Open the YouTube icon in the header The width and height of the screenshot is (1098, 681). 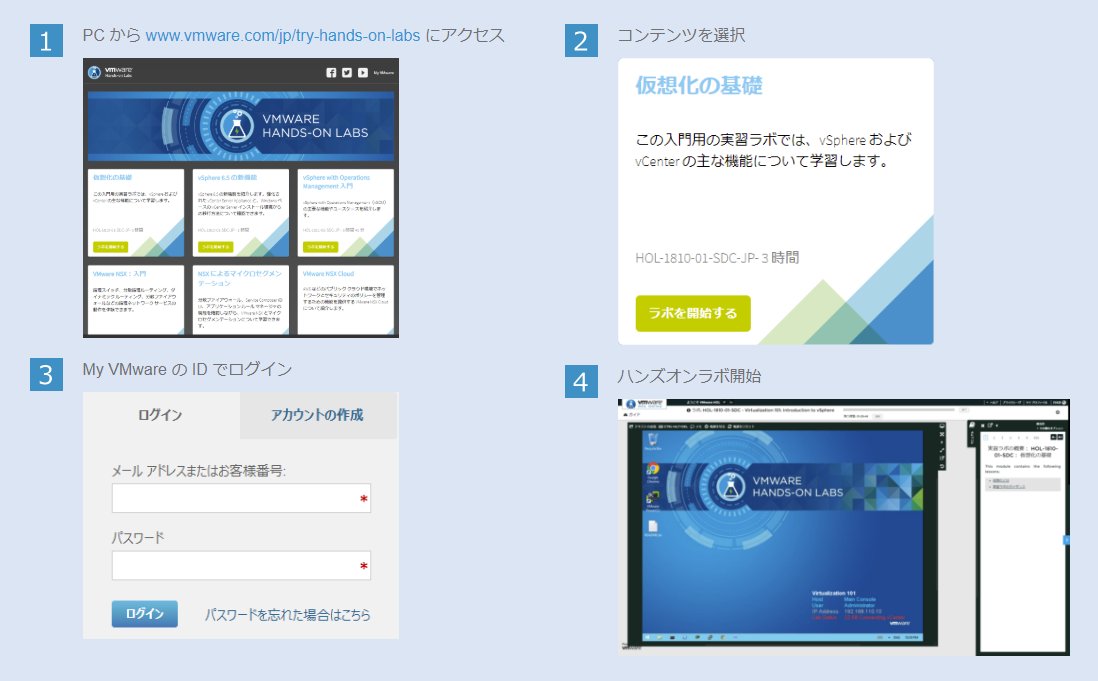tap(362, 74)
